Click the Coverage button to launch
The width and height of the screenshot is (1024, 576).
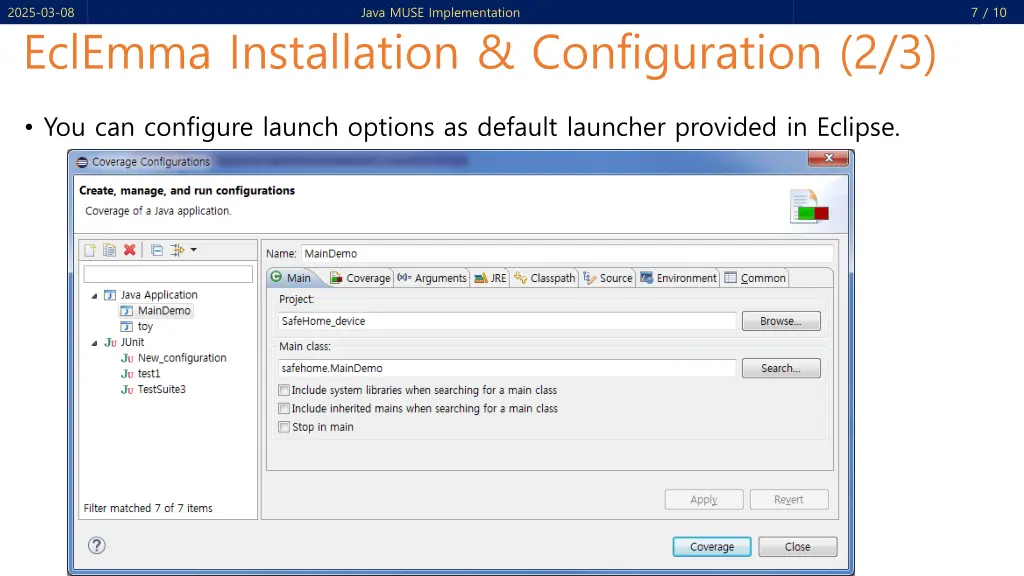pyautogui.click(x=712, y=547)
